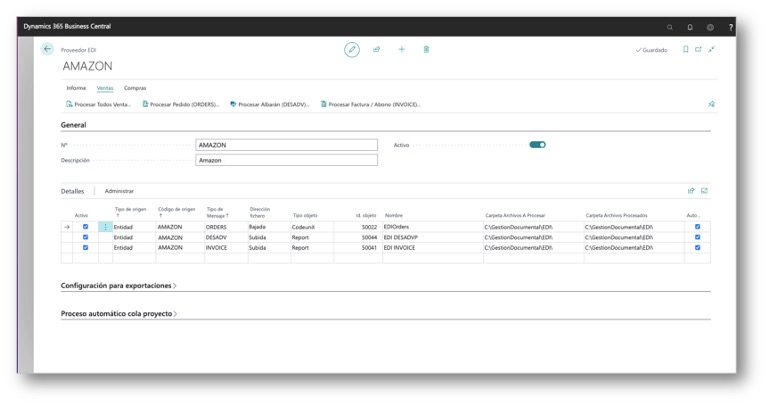The height and width of the screenshot is (405, 768).
Task: Open the Detalles menu
Action: pos(72,191)
